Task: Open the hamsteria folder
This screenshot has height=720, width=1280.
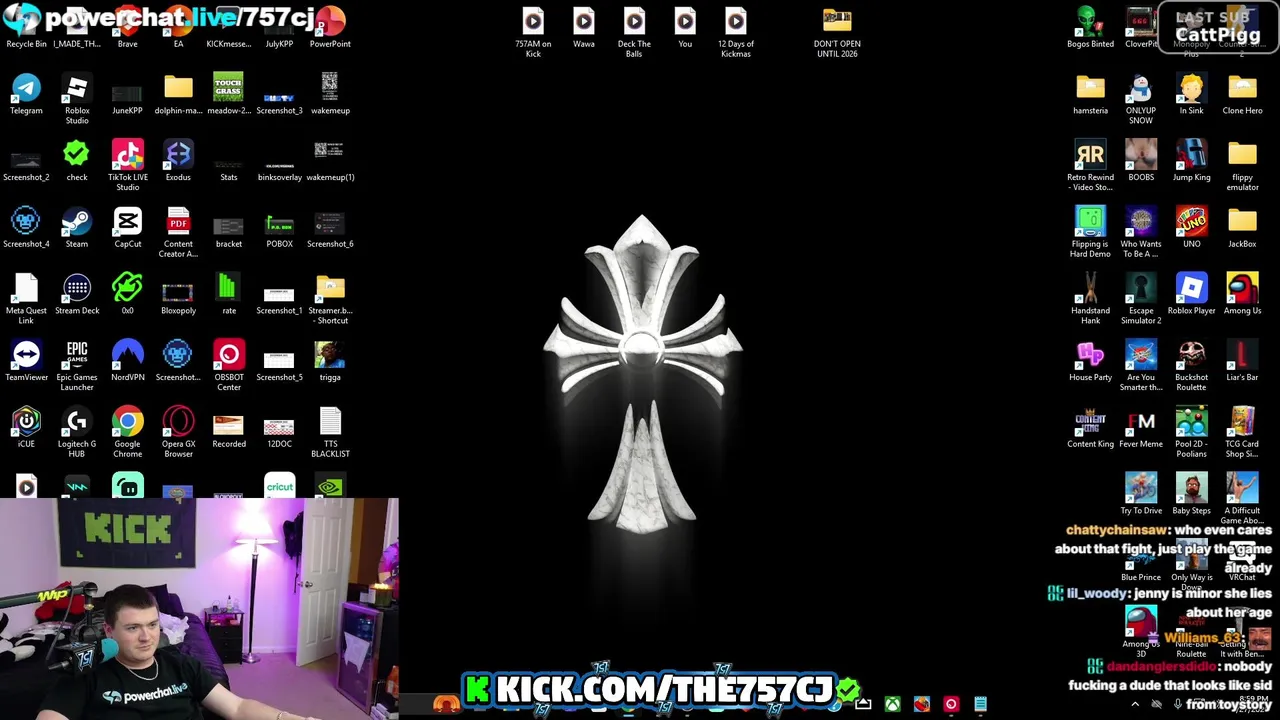Action: tap(1090, 95)
